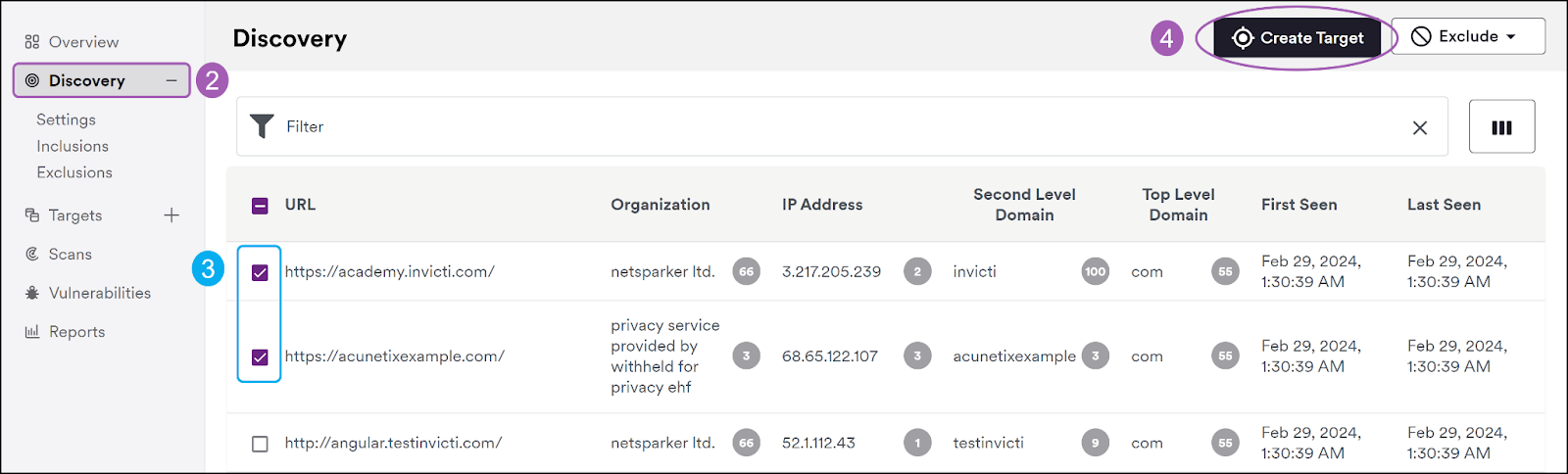Click the 55 badge in acunetixexample row

pyautogui.click(x=1225, y=356)
